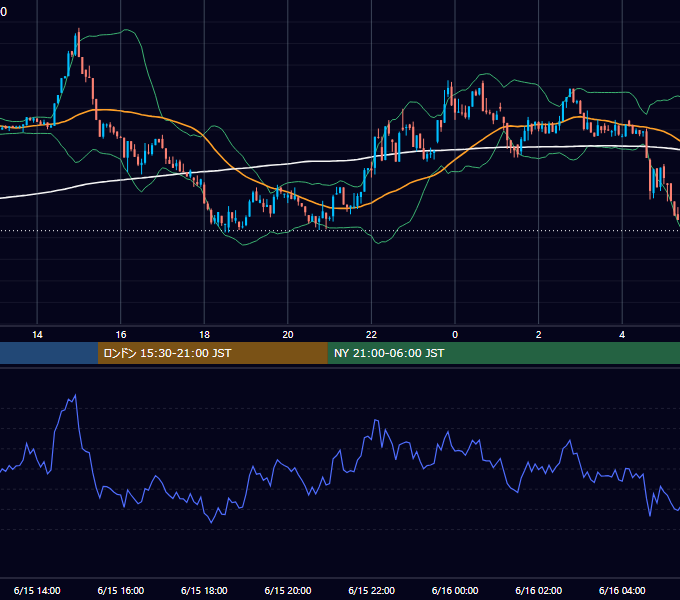Click the 20 hour axis label
This screenshot has width=680, height=600.
288,335
